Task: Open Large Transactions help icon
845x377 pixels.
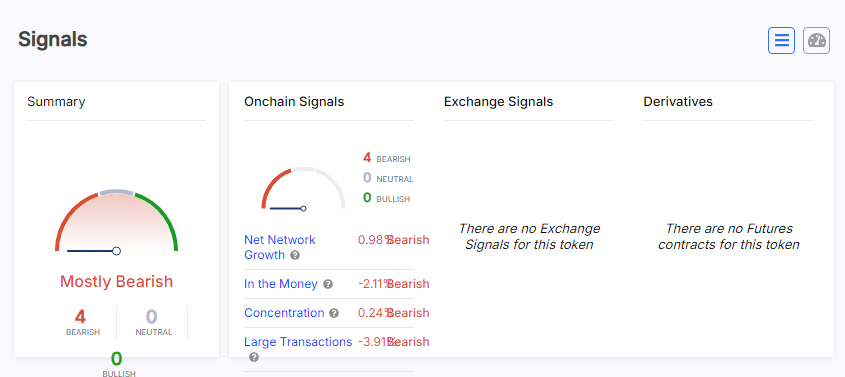Action: tap(254, 357)
